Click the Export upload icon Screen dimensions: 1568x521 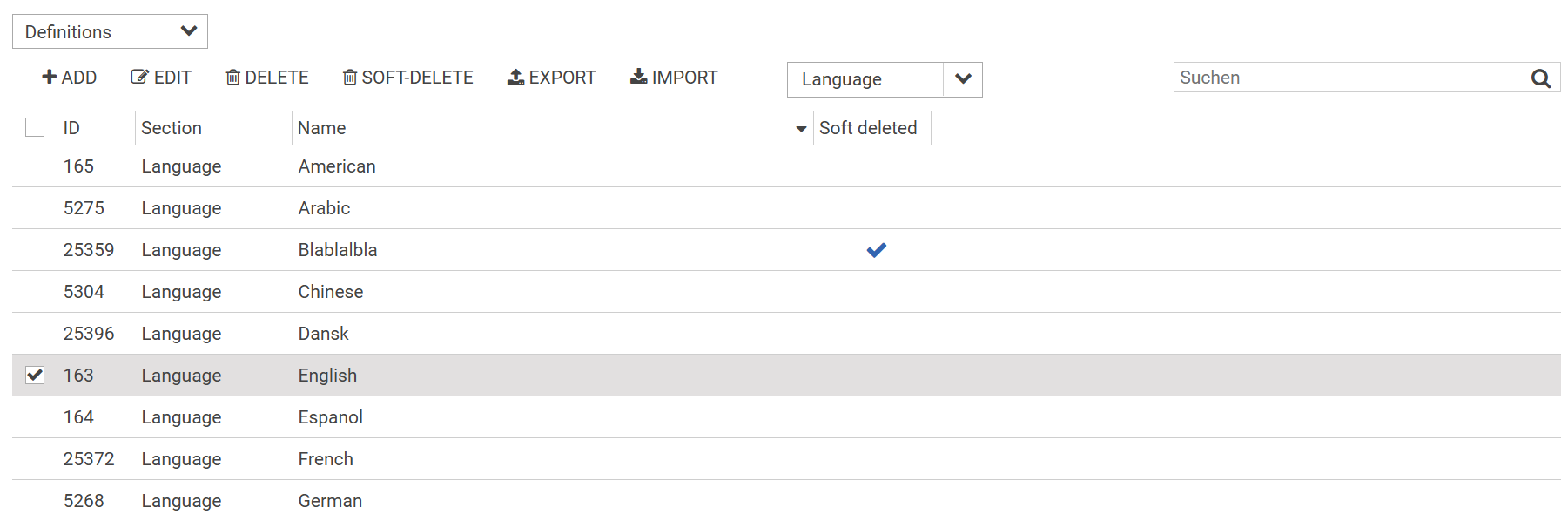(x=515, y=78)
